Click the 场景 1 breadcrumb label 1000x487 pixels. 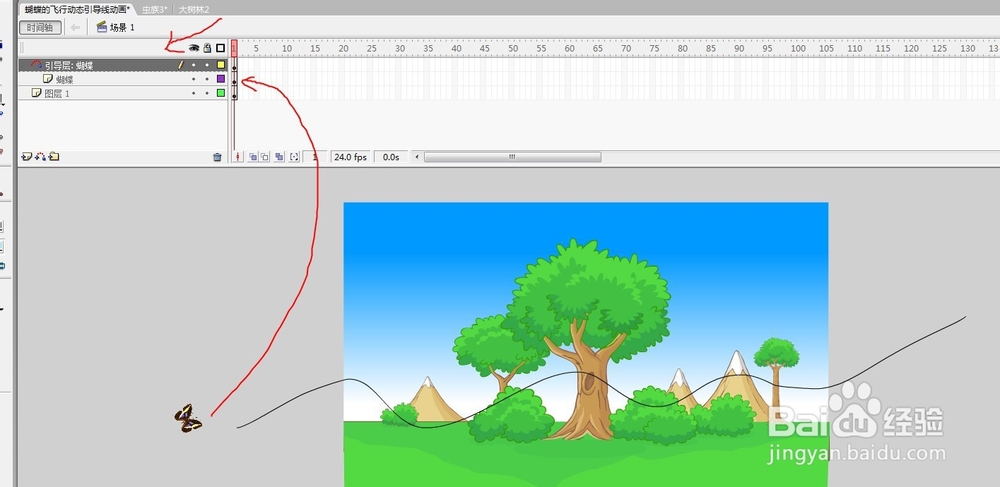(x=122, y=27)
